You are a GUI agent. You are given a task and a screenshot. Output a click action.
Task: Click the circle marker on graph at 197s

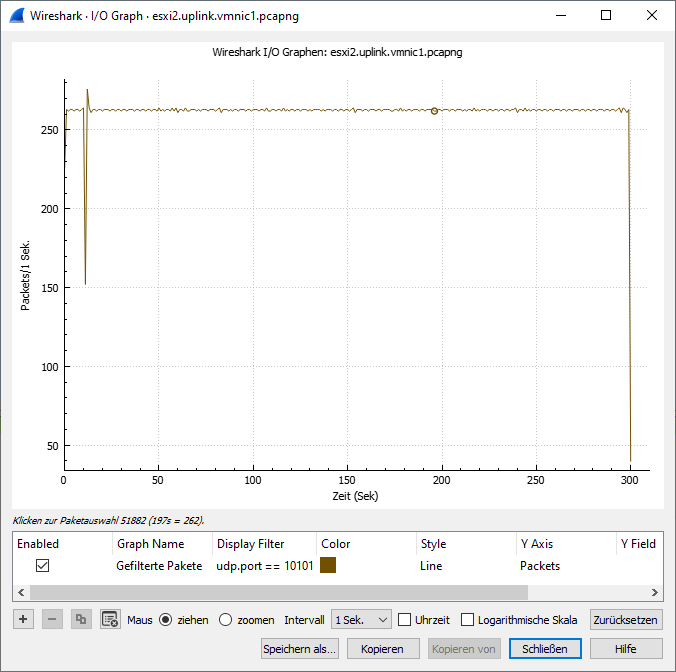tap(434, 111)
